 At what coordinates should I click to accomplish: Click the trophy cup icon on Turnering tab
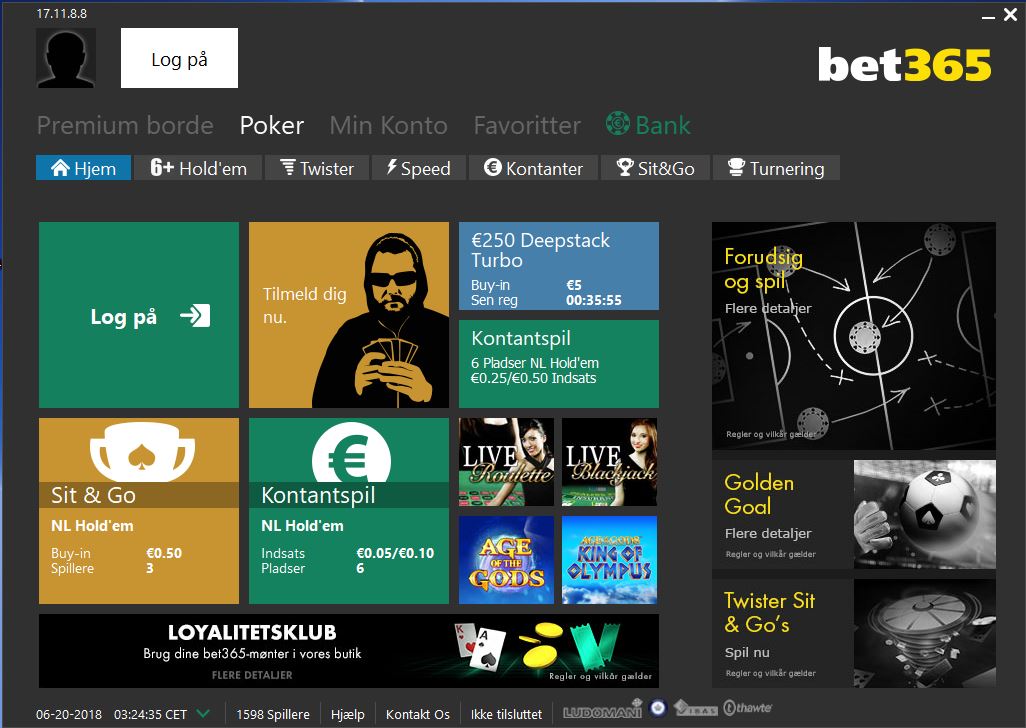click(737, 167)
